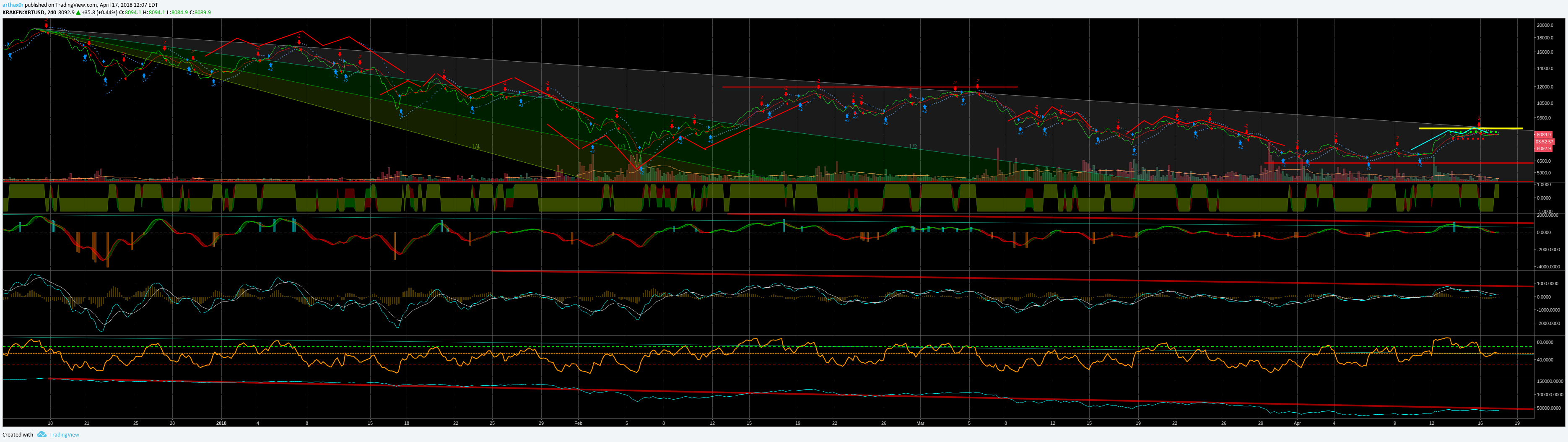Viewport: 1568px width, 442px height.
Task: Select the high value H:8094.1
Action: tap(153, 12)
